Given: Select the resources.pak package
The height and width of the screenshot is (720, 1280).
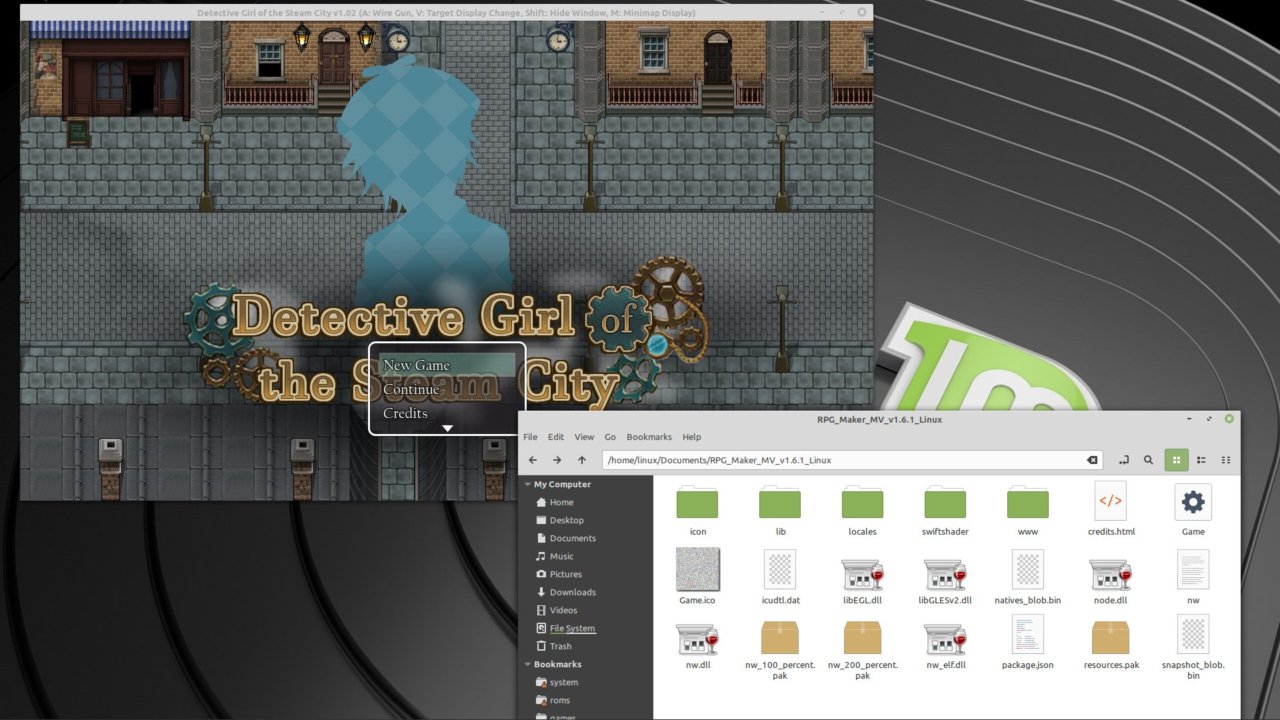Looking at the screenshot, I should (x=1110, y=638).
